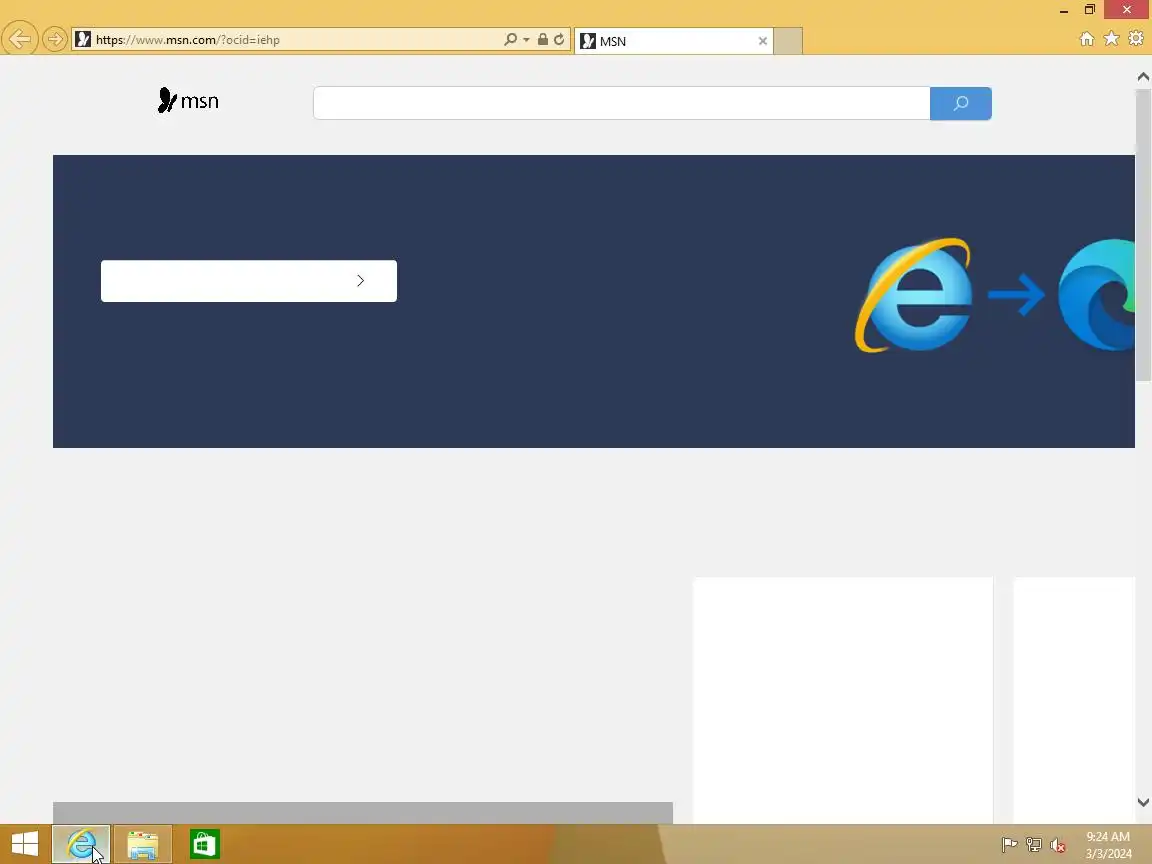This screenshot has width=1152, height=864.
Task: Open Action Center flag icon in tray
Action: click(x=1009, y=845)
